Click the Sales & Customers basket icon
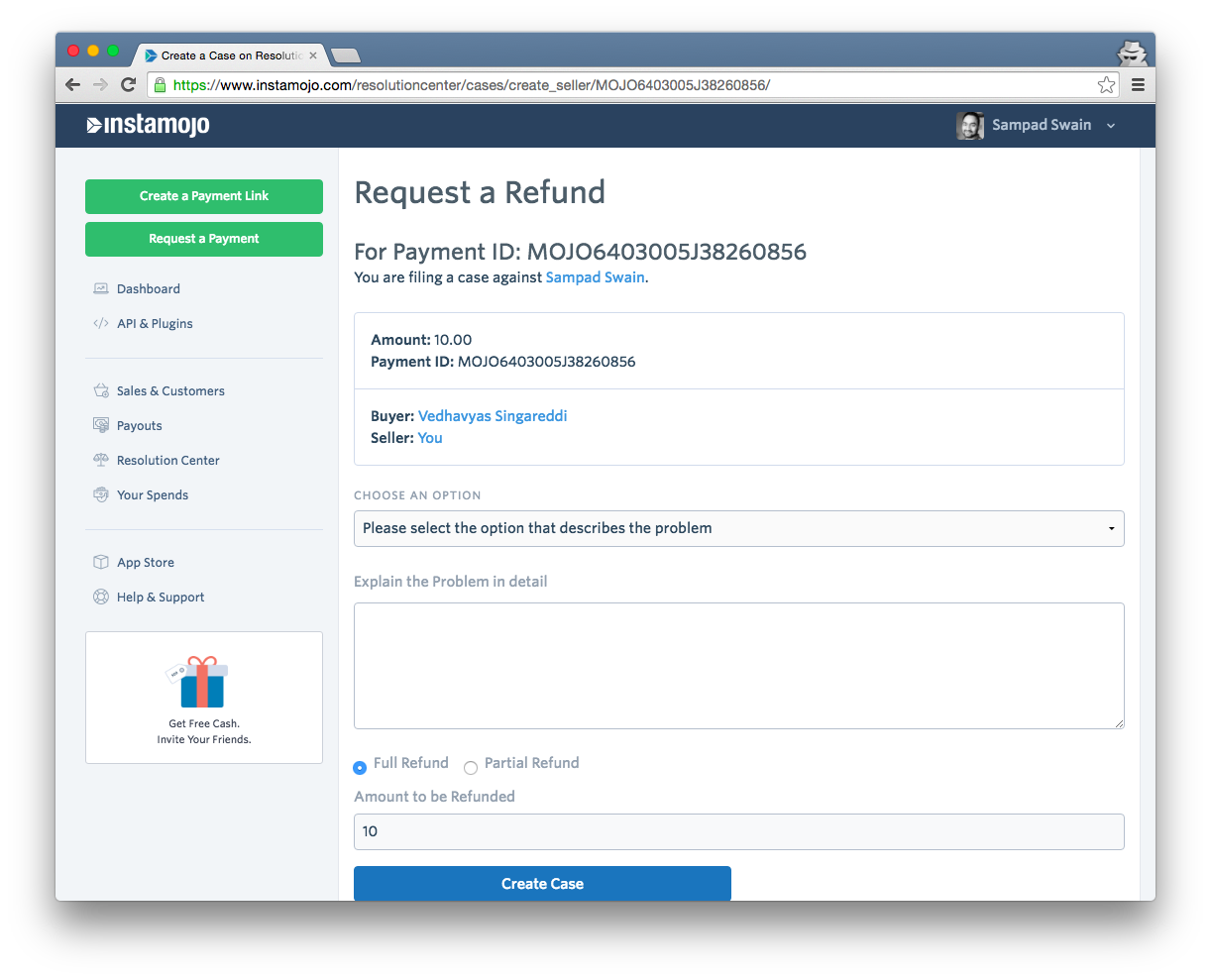This screenshot has width=1211, height=980. [x=101, y=390]
